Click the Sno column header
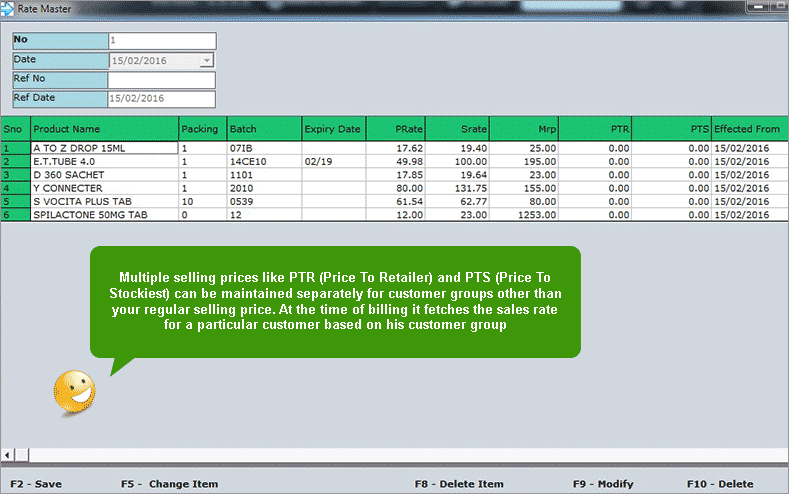Screen dimensions: 789x494 (x=16, y=129)
